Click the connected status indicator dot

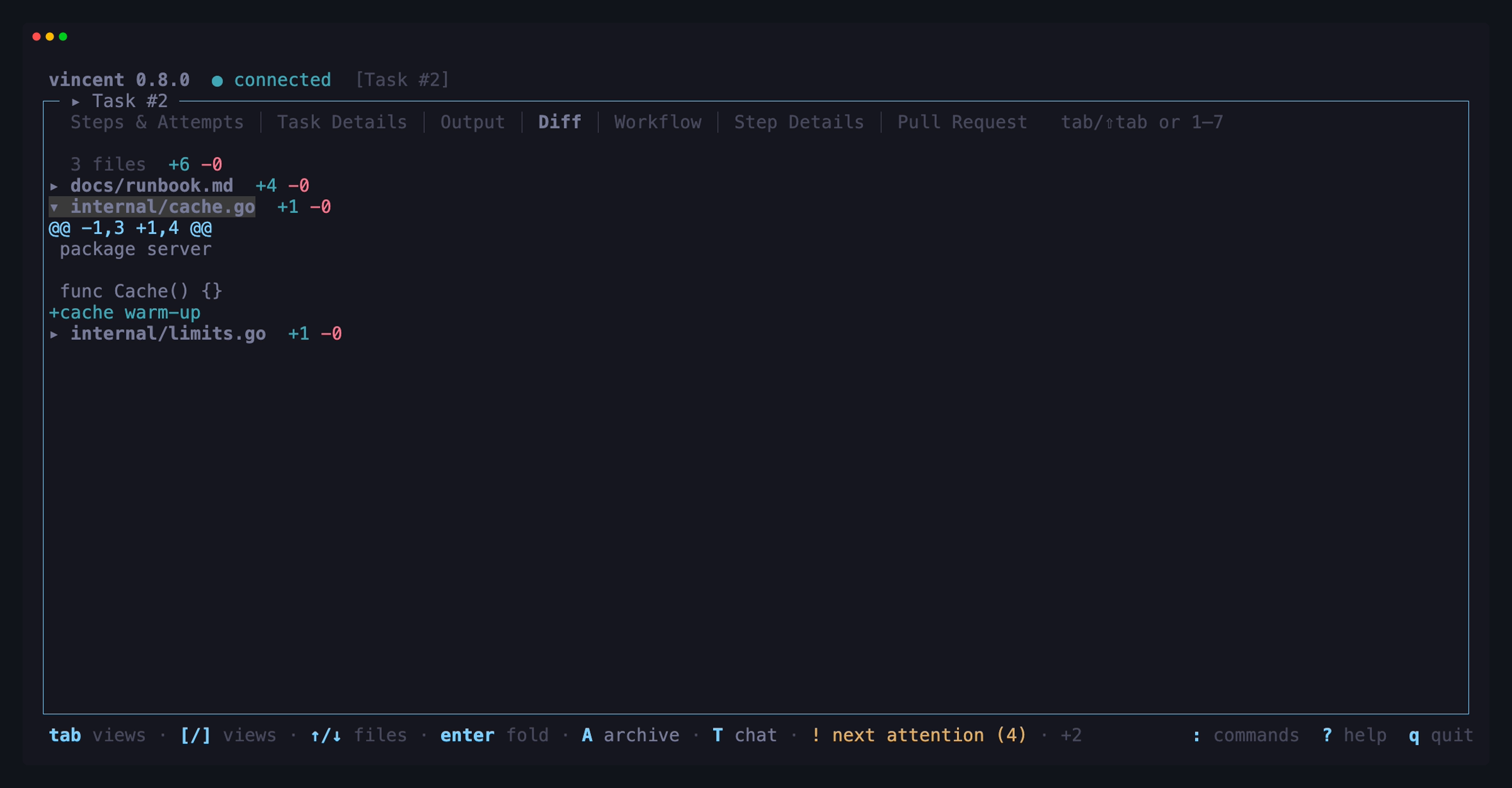click(217, 81)
